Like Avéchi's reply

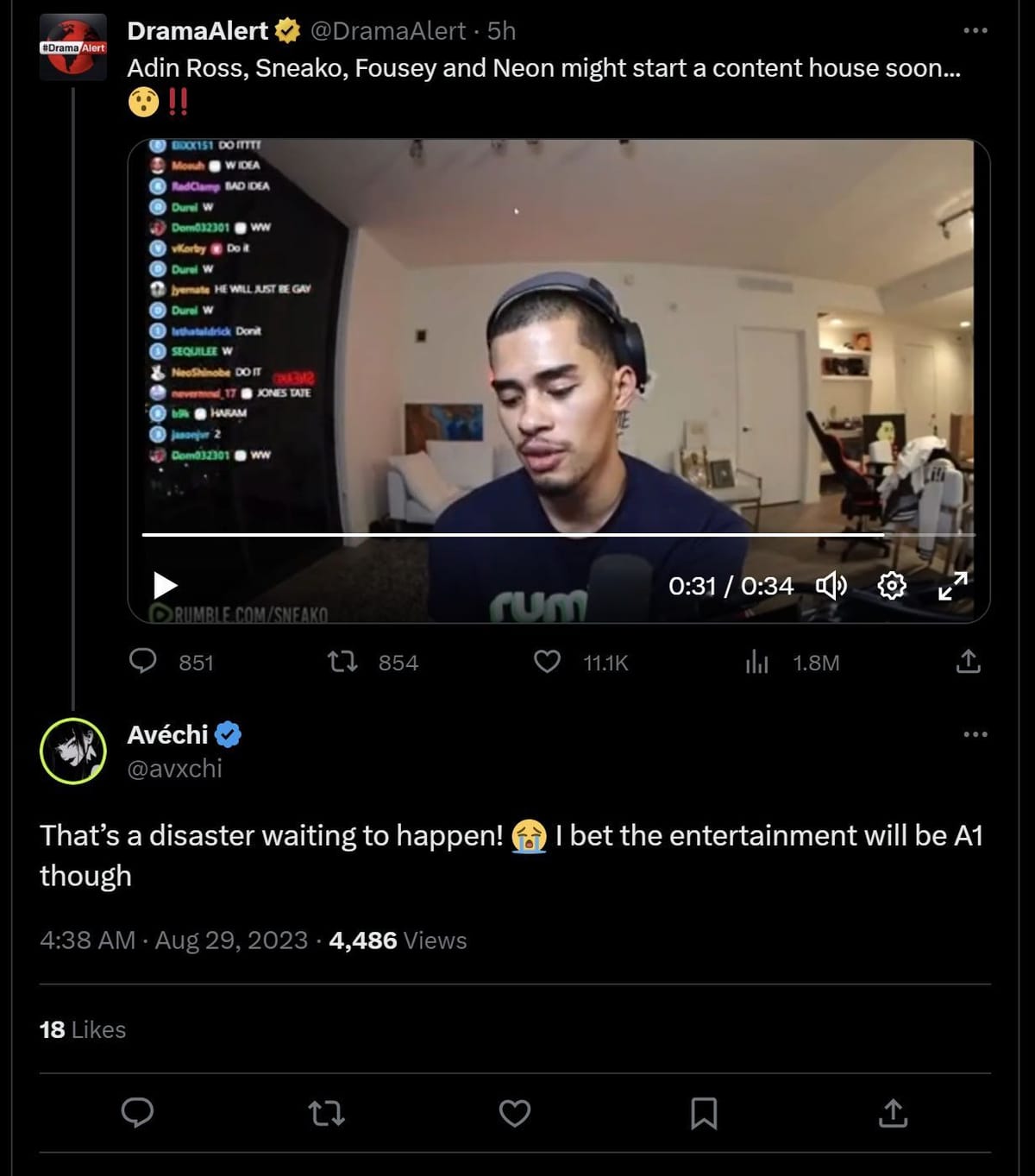tap(514, 1114)
